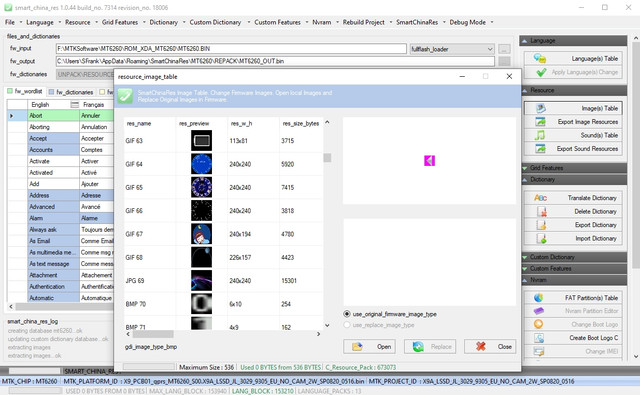Select use_original_firmware_image_type radio button

tap(347, 314)
